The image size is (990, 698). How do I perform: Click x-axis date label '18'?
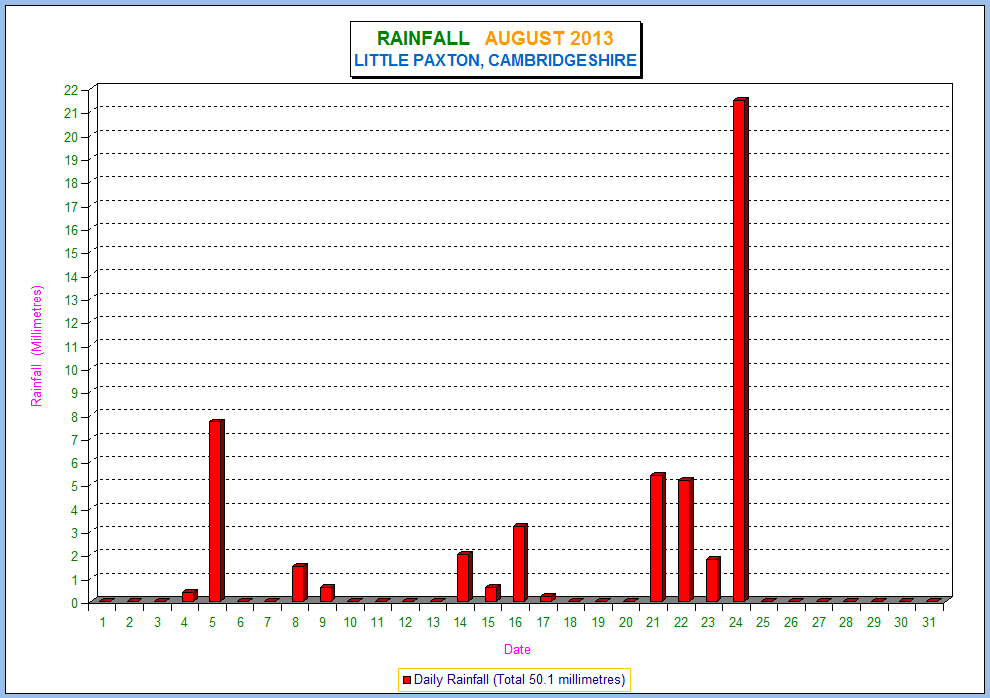pyautogui.click(x=570, y=622)
